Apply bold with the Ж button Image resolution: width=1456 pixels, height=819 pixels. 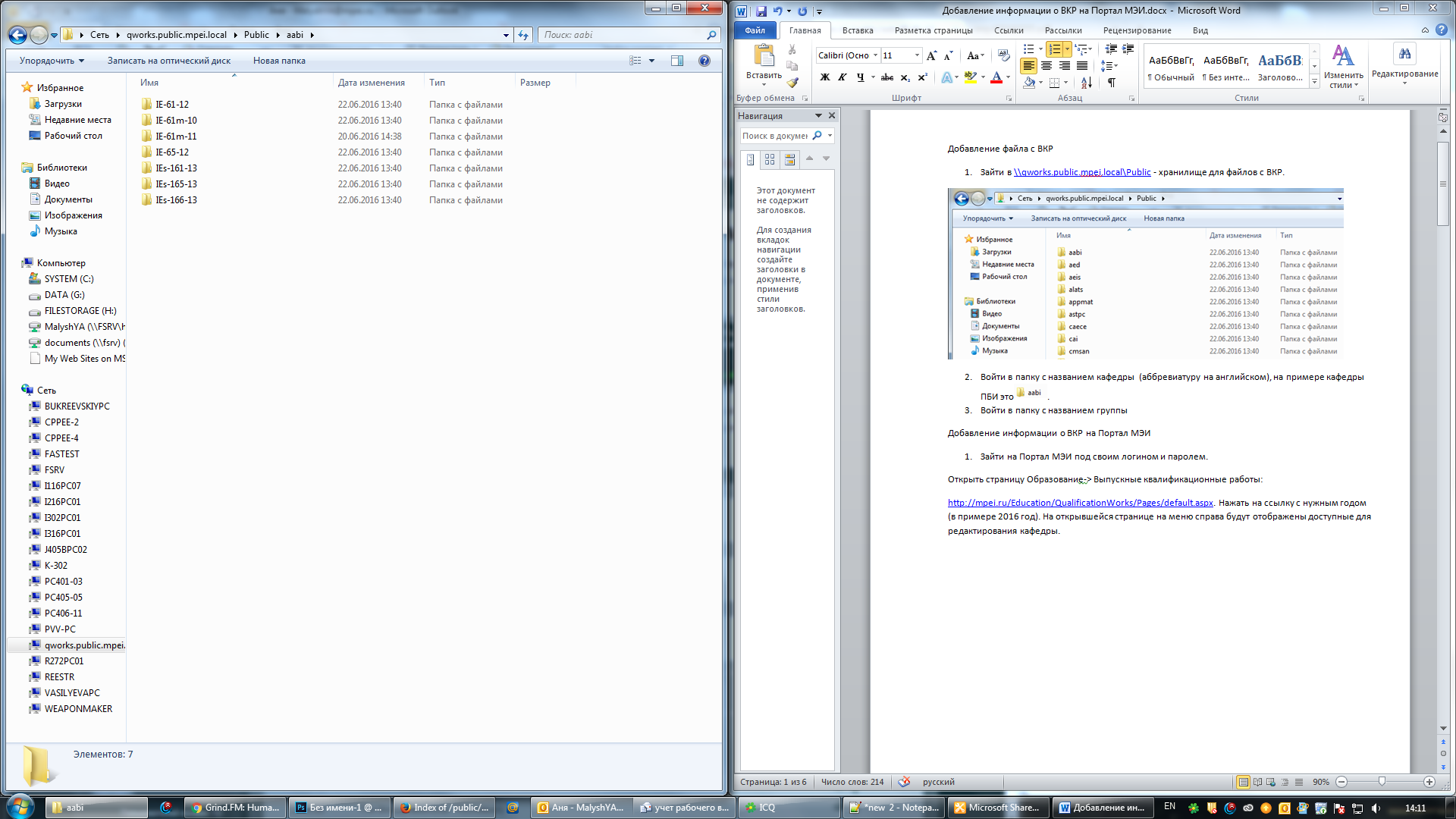tap(825, 77)
